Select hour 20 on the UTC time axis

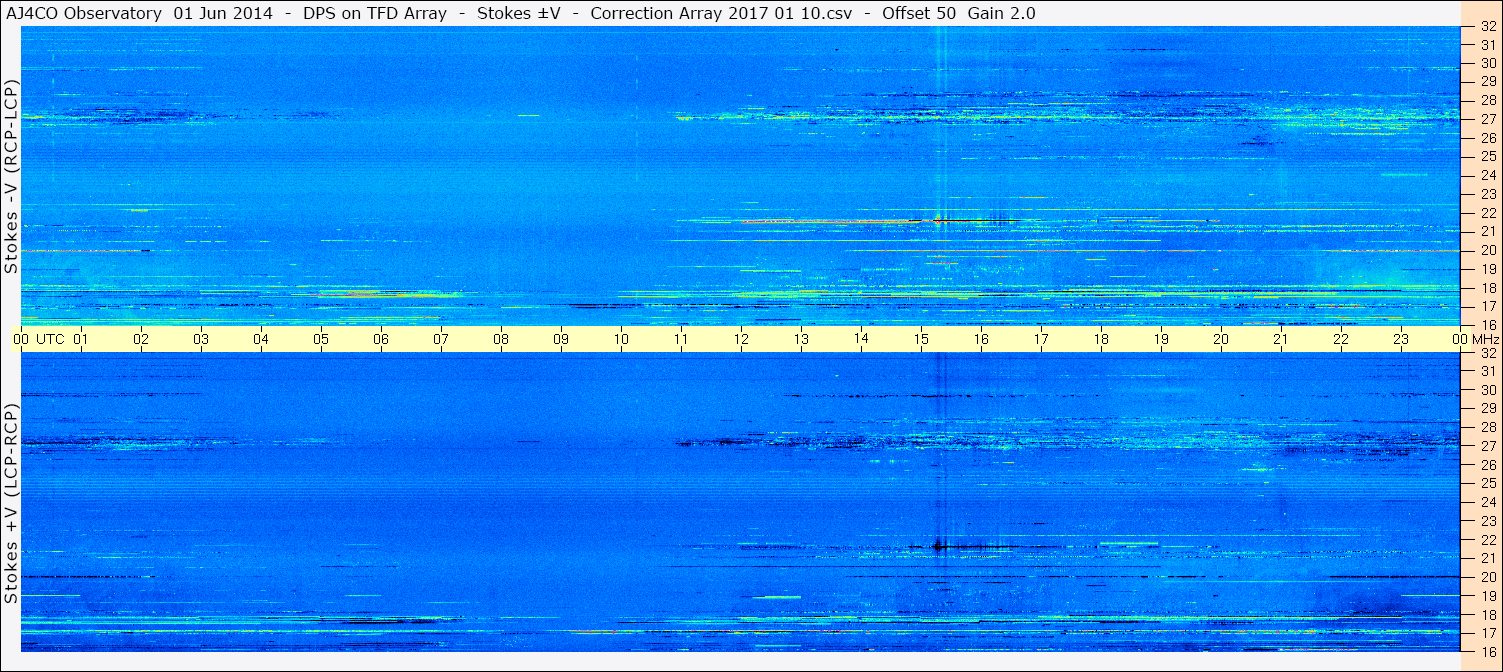click(1221, 339)
